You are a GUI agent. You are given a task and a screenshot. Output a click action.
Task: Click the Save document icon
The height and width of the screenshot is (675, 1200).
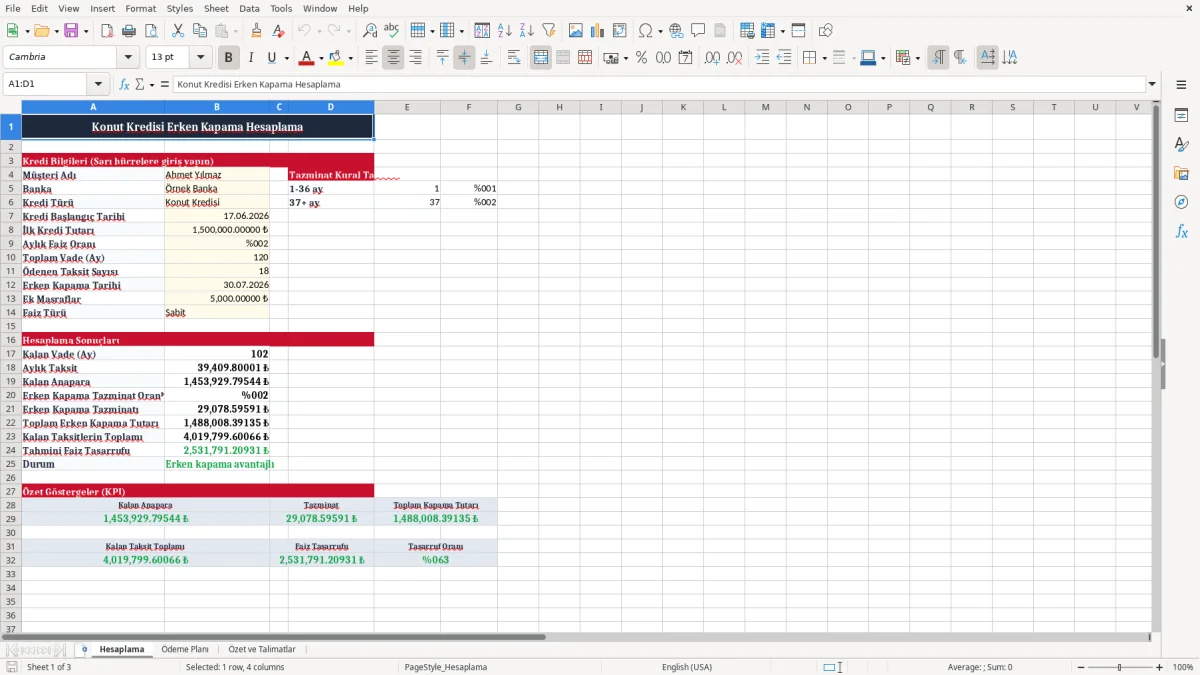(x=71, y=31)
